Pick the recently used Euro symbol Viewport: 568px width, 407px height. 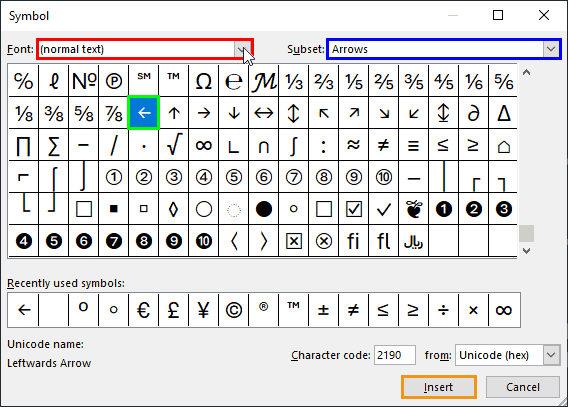[144, 310]
